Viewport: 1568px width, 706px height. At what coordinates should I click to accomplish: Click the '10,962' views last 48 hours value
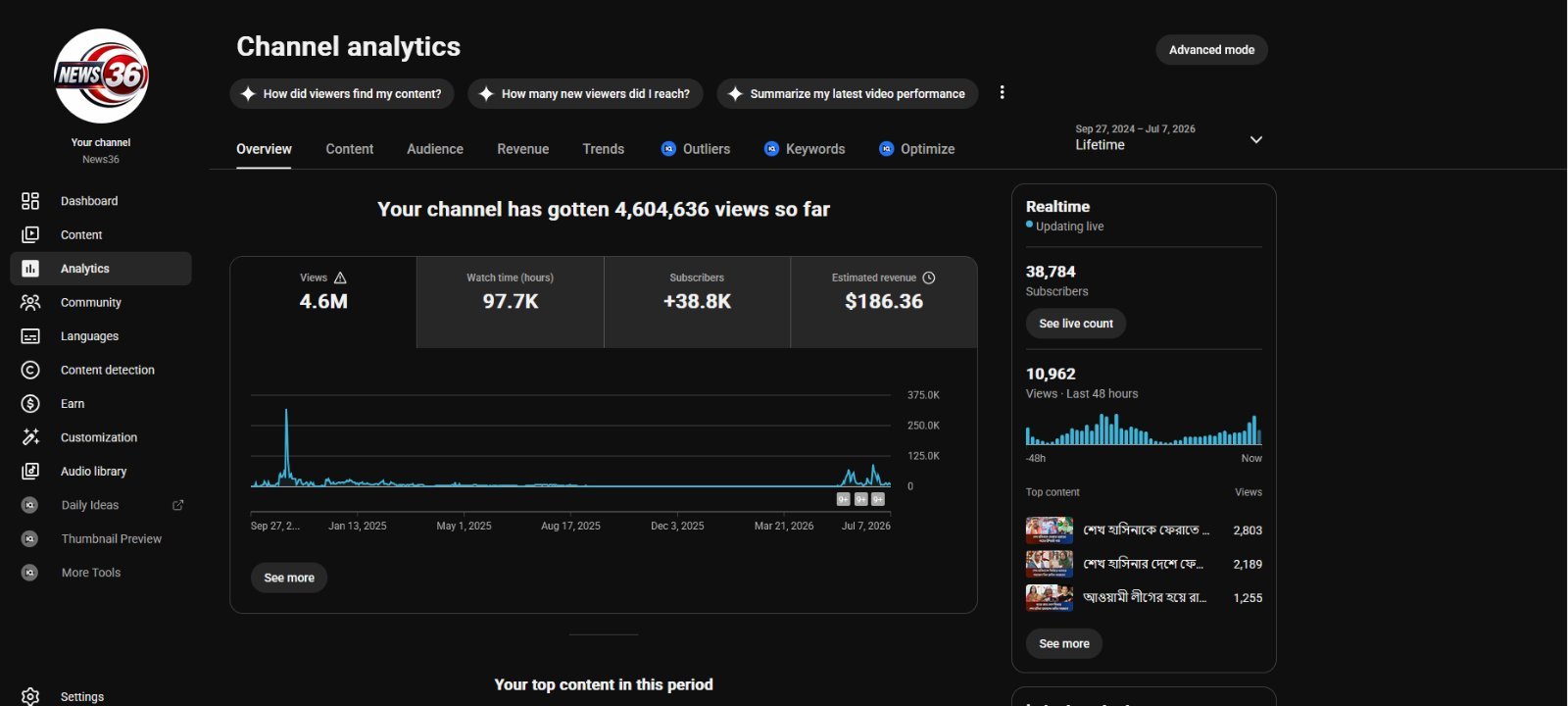1051,374
